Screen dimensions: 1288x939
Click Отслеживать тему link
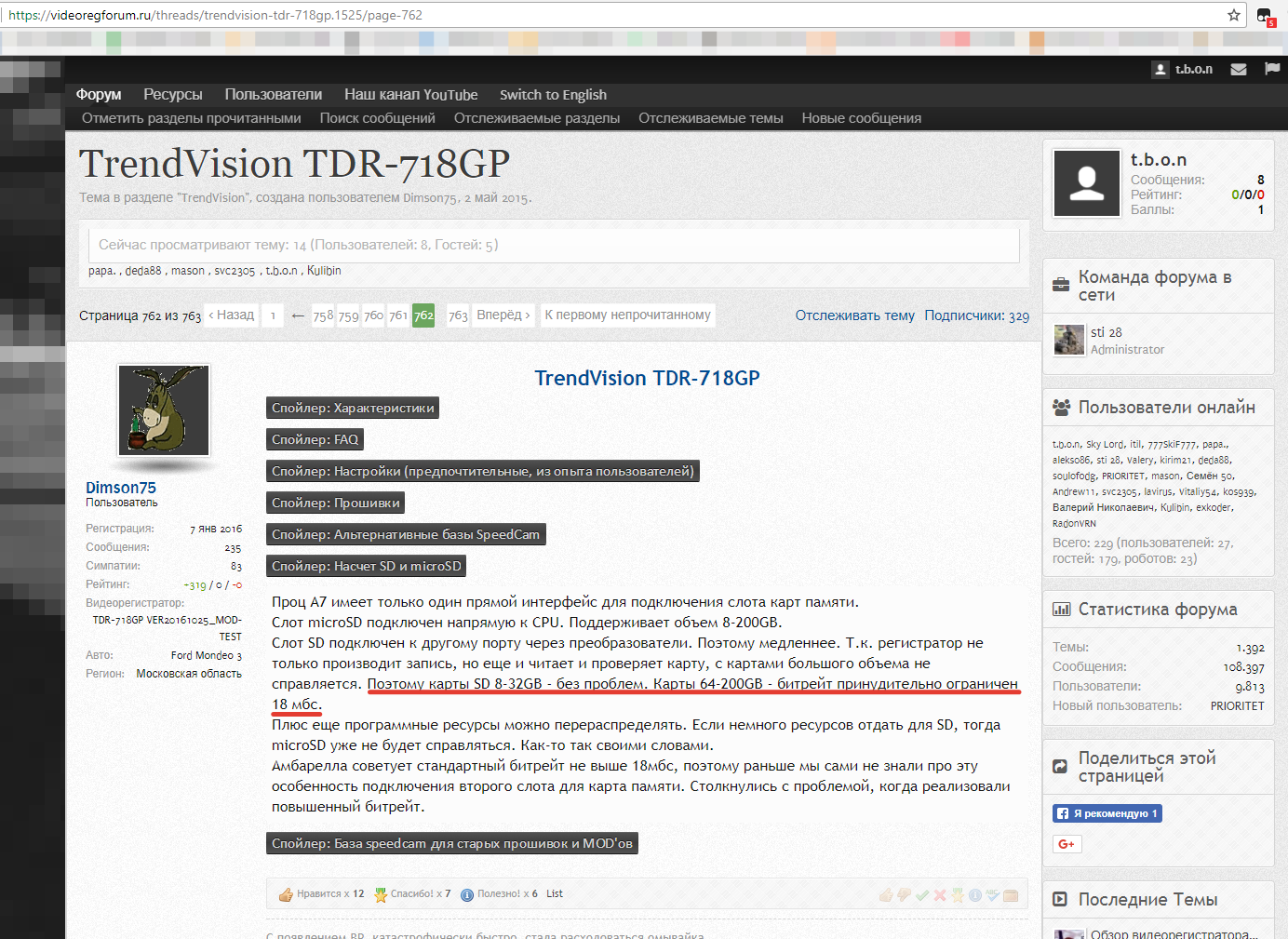tap(854, 315)
